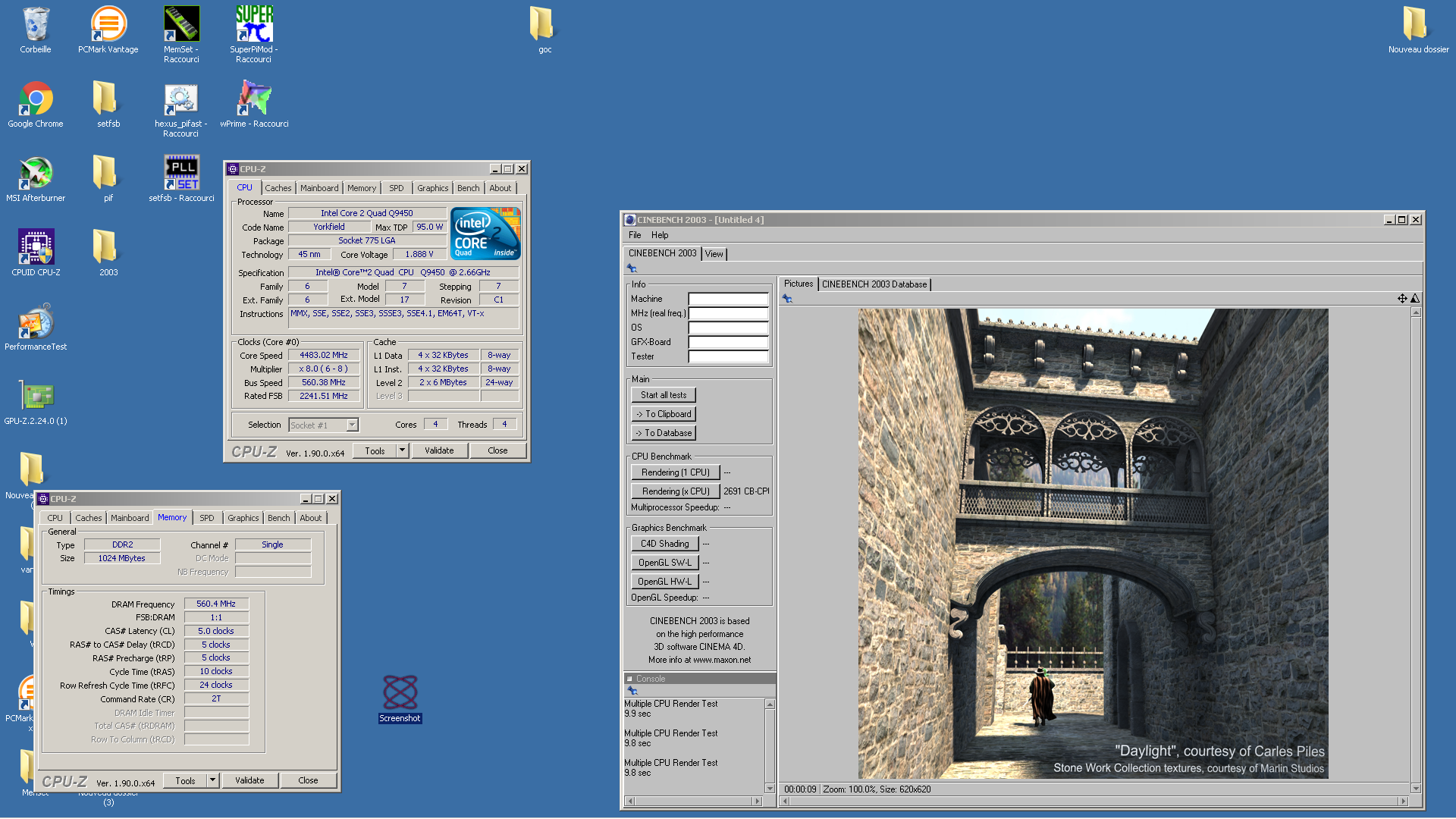1456x819 pixels.
Task: Open Caches tab in top CPU-Z window
Action: (278, 188)
